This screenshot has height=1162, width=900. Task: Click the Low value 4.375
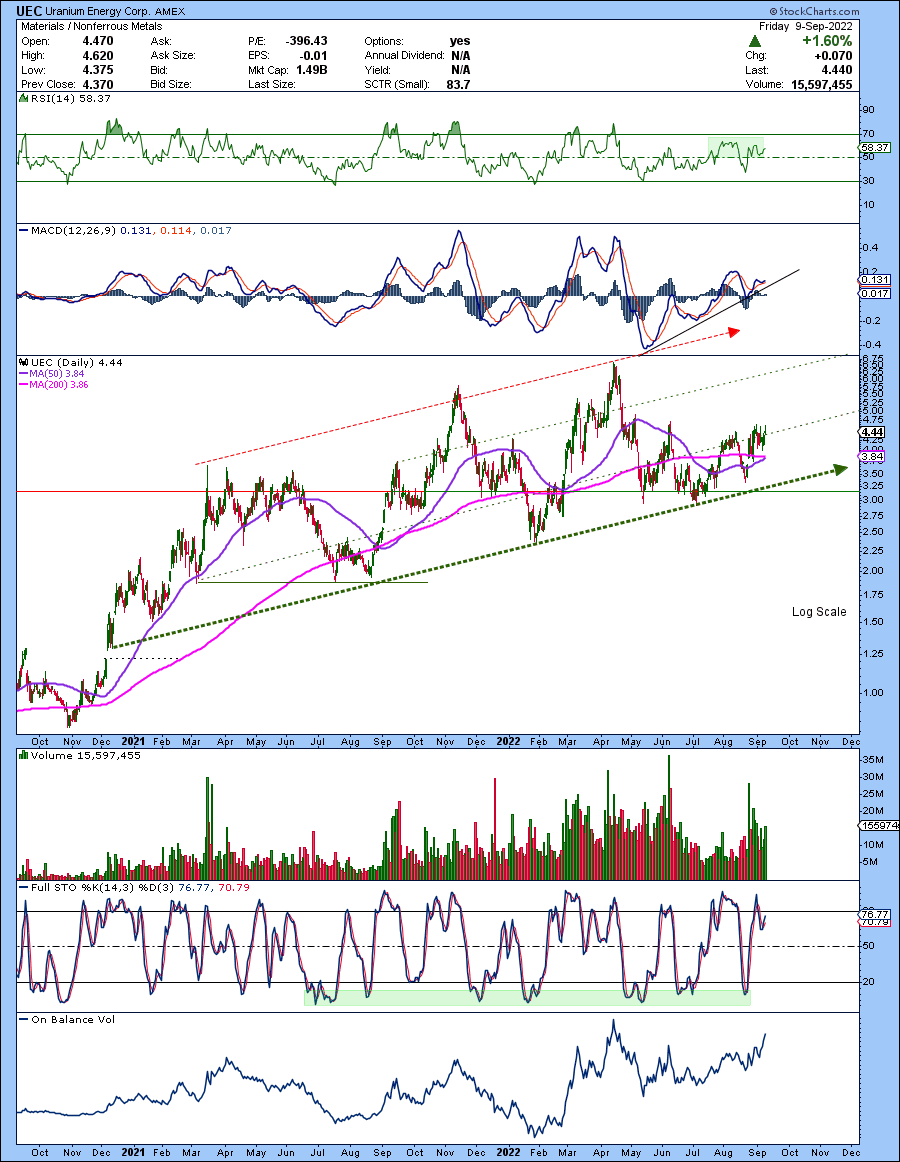98,70
